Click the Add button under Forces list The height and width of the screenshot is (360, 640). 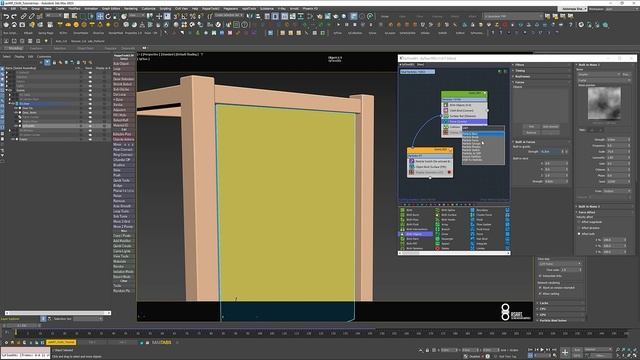[531, 127]
